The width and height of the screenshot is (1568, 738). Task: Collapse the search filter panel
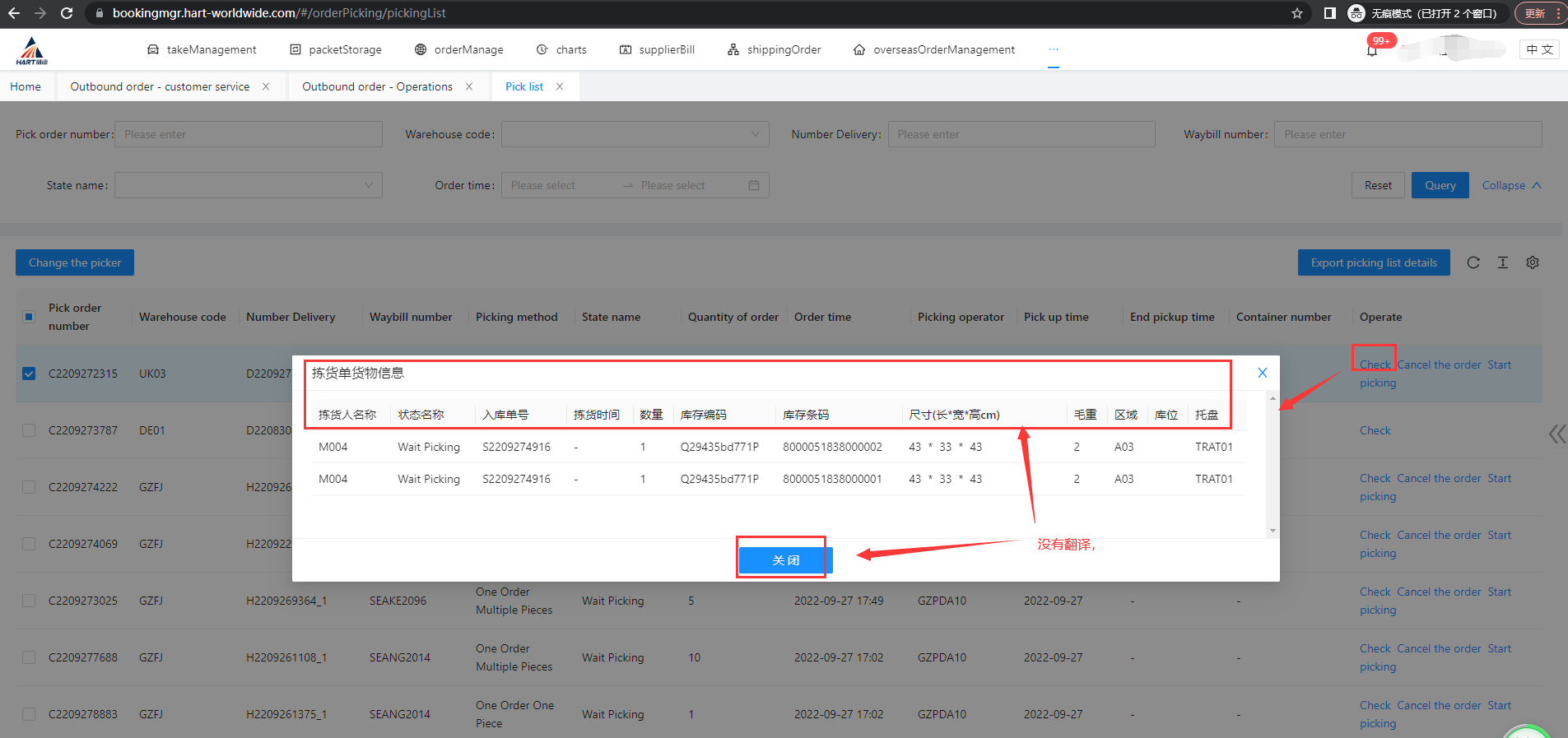coord(1511,185)
